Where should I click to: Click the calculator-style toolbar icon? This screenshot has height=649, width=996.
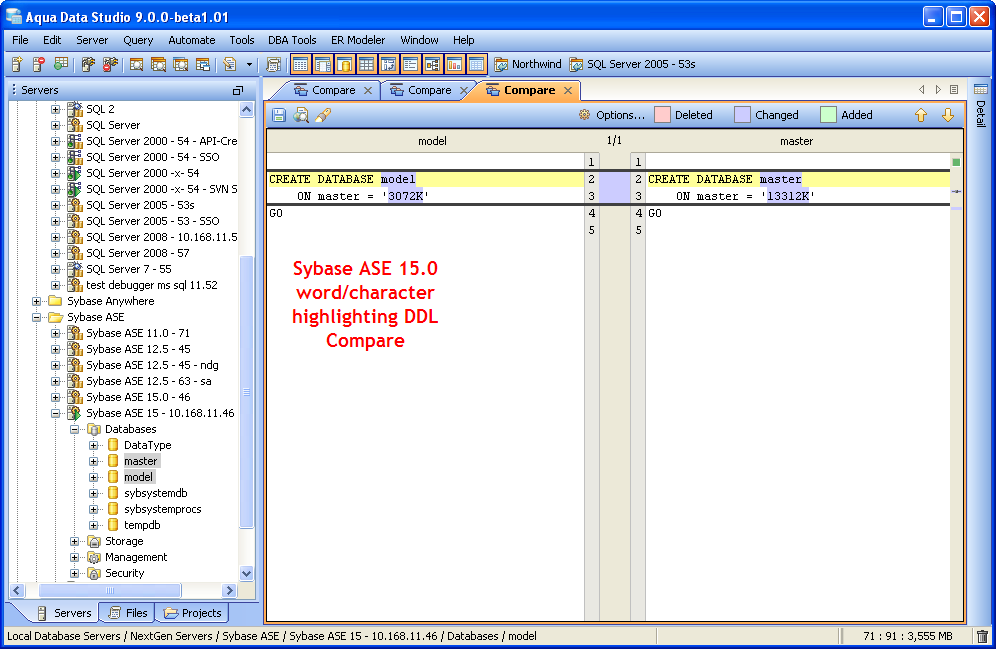pyautogui.click(x=274, y=64)
